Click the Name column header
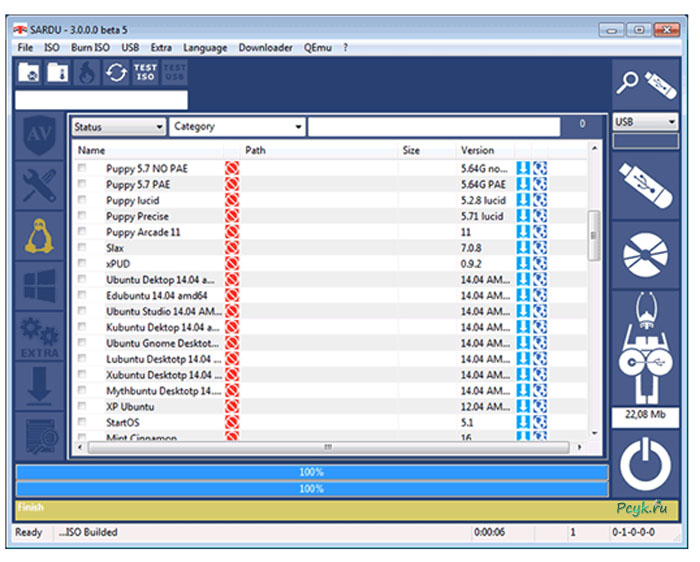 point(92,150)
